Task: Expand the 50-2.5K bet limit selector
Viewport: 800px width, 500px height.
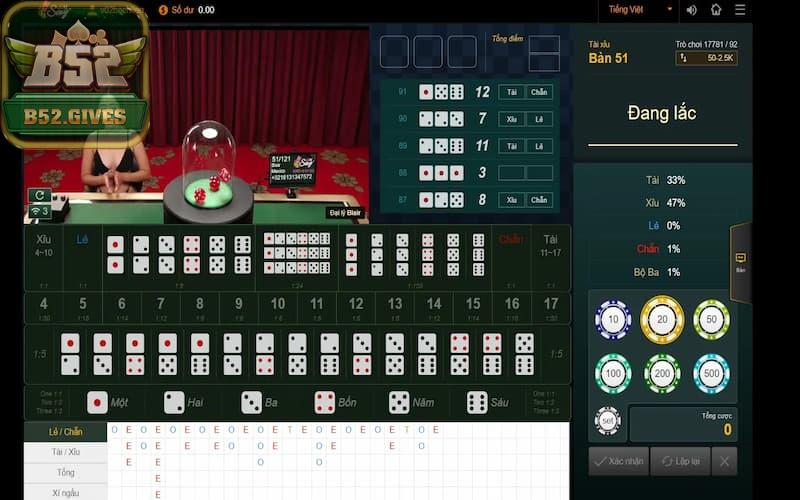Action: (x=707, y=59)
